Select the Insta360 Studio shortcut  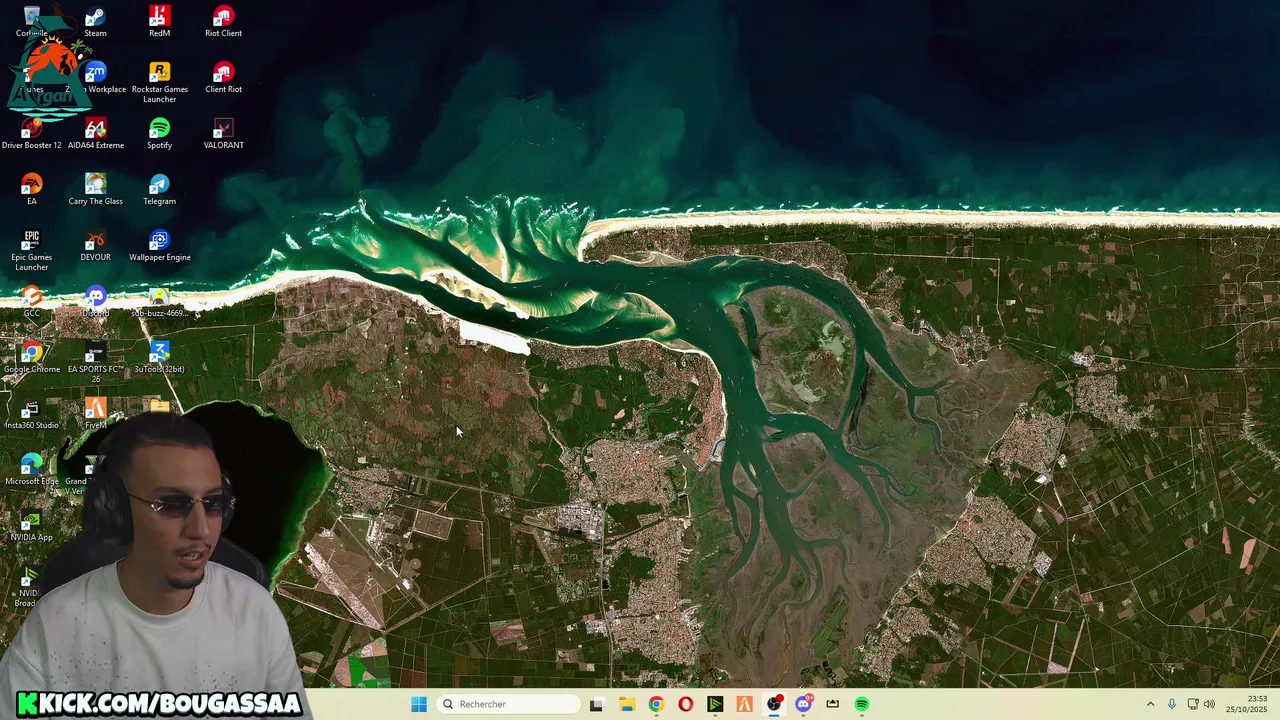pyautogui.click(x=31, y=414)
